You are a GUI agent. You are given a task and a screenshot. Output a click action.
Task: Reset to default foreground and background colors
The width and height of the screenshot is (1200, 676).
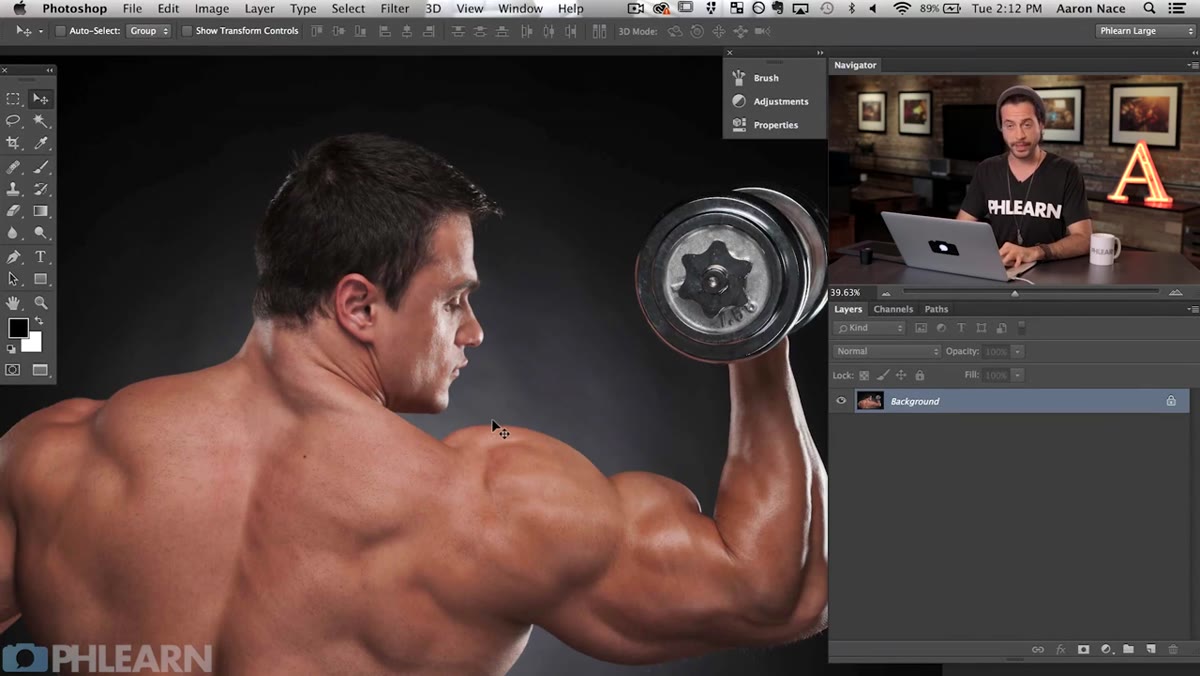pos(11,349)
